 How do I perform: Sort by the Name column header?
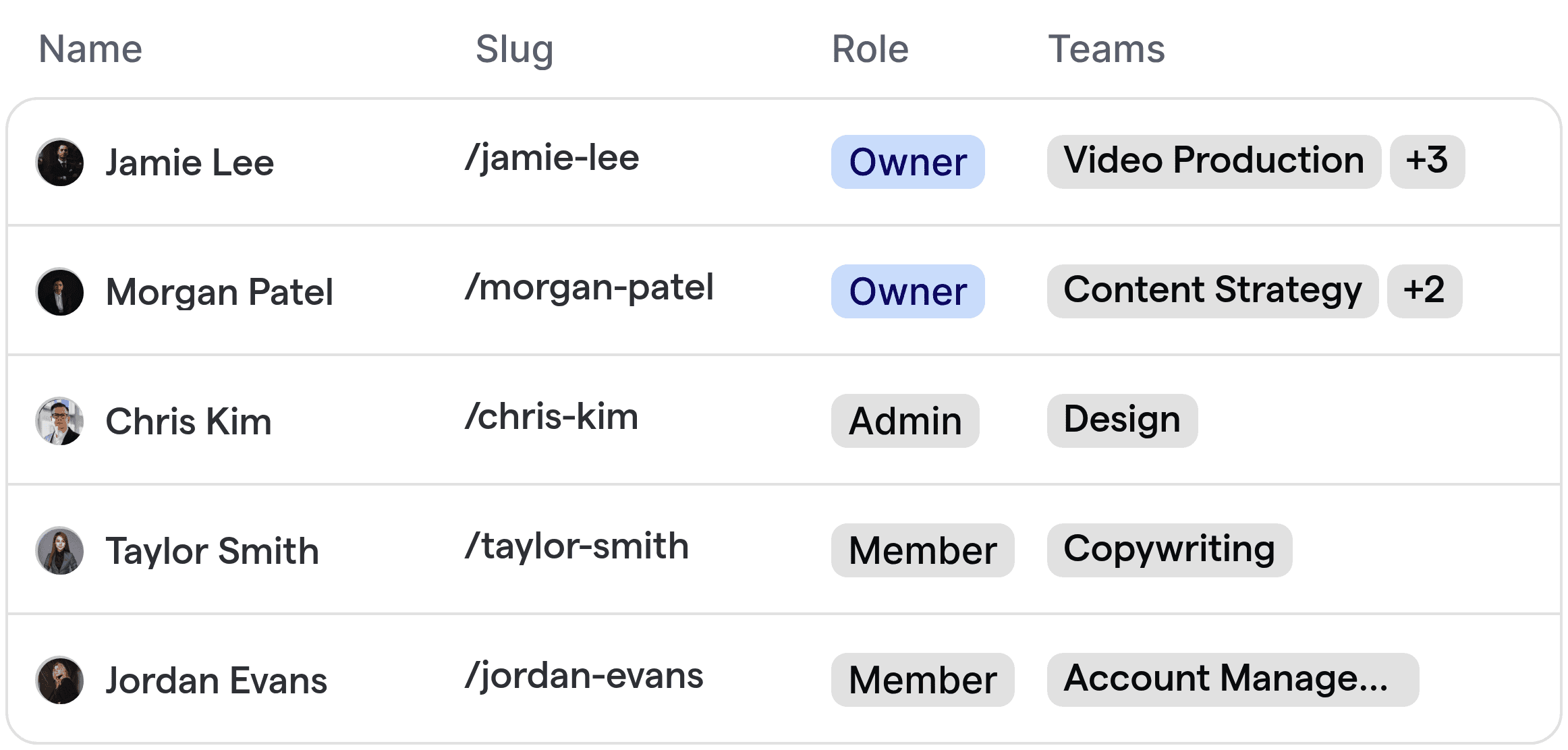[x=90, y=49]
